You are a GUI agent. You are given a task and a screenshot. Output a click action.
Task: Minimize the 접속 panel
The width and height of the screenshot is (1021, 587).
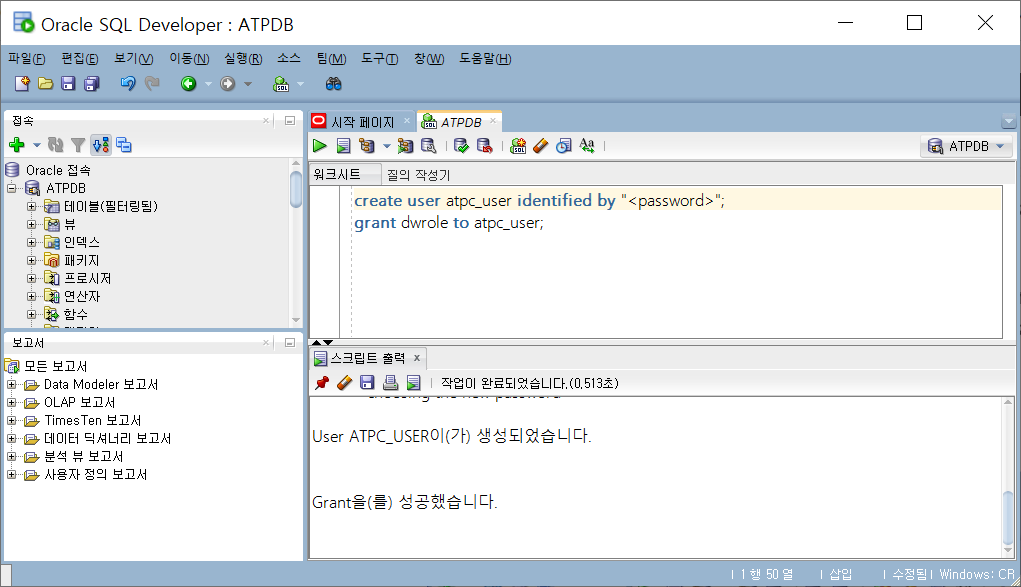click(290, 121)
